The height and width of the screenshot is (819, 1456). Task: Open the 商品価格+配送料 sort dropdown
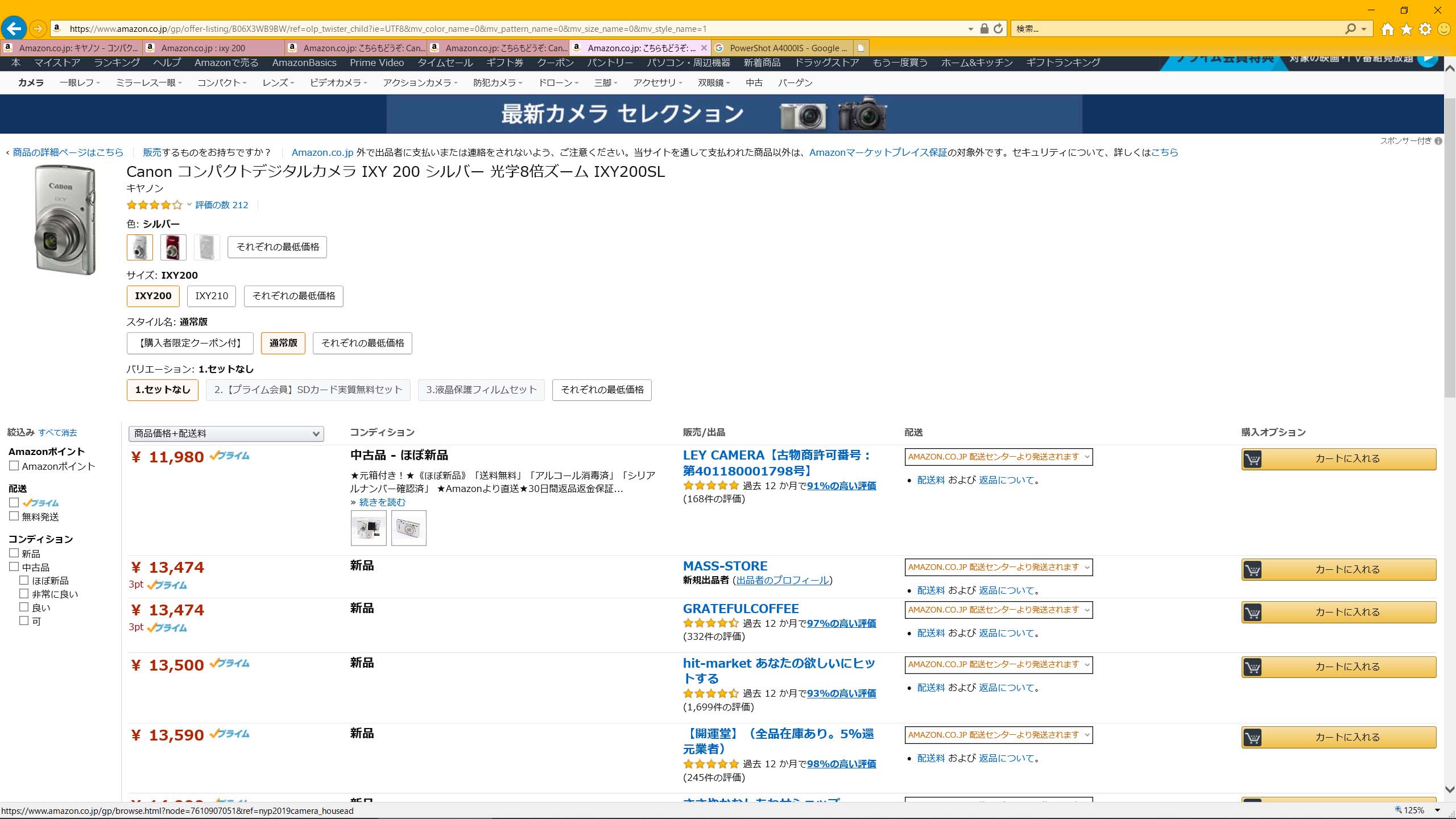(226, 434)
